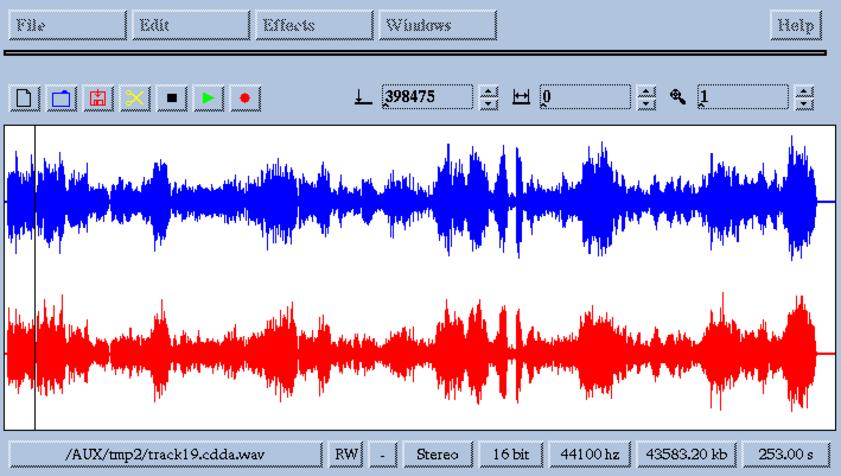The width and height of the screenshot is (841, 476).
Task: Open the Windows menu
Action: (437, 25)
